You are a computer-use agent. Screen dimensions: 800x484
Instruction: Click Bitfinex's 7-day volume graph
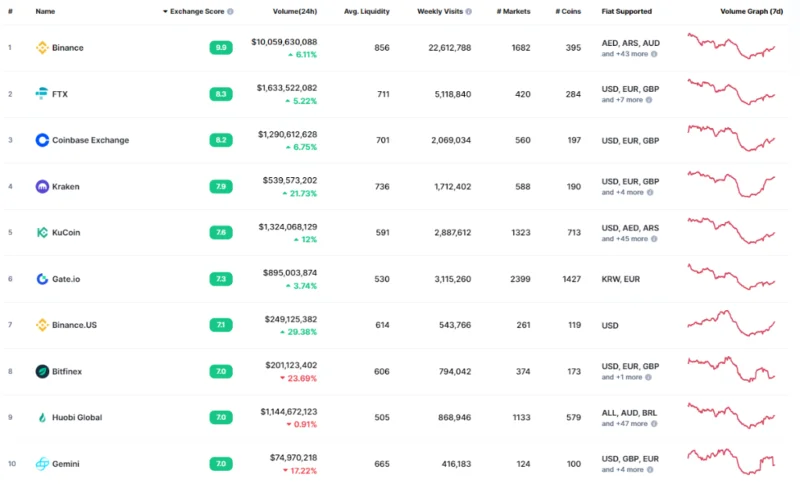[x=731, y=369]
